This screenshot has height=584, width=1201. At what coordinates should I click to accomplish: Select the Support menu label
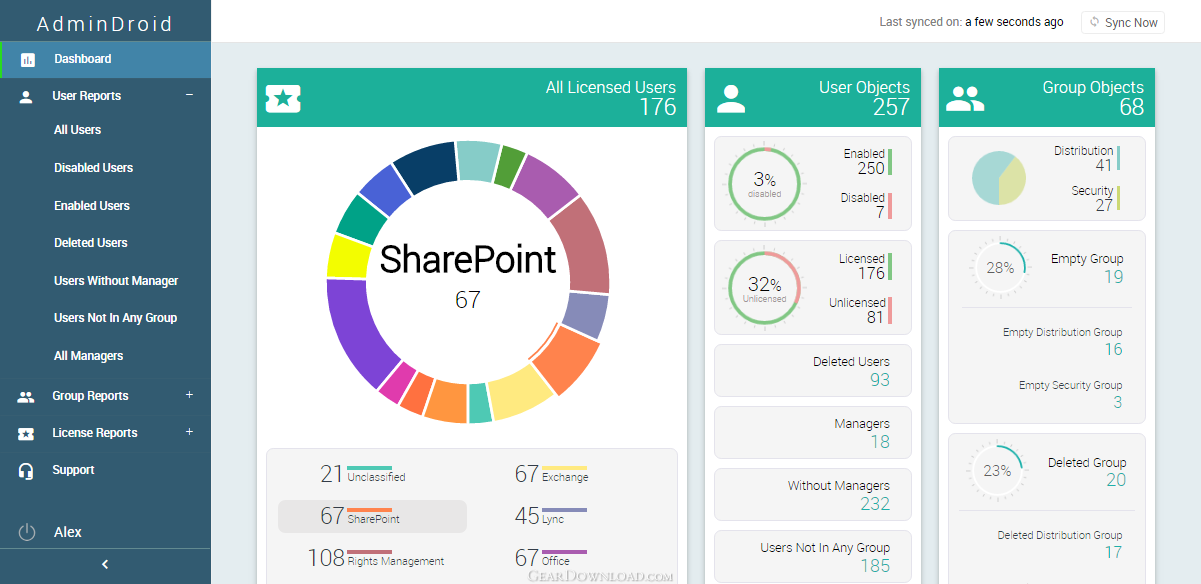click(x=73, y=470)
